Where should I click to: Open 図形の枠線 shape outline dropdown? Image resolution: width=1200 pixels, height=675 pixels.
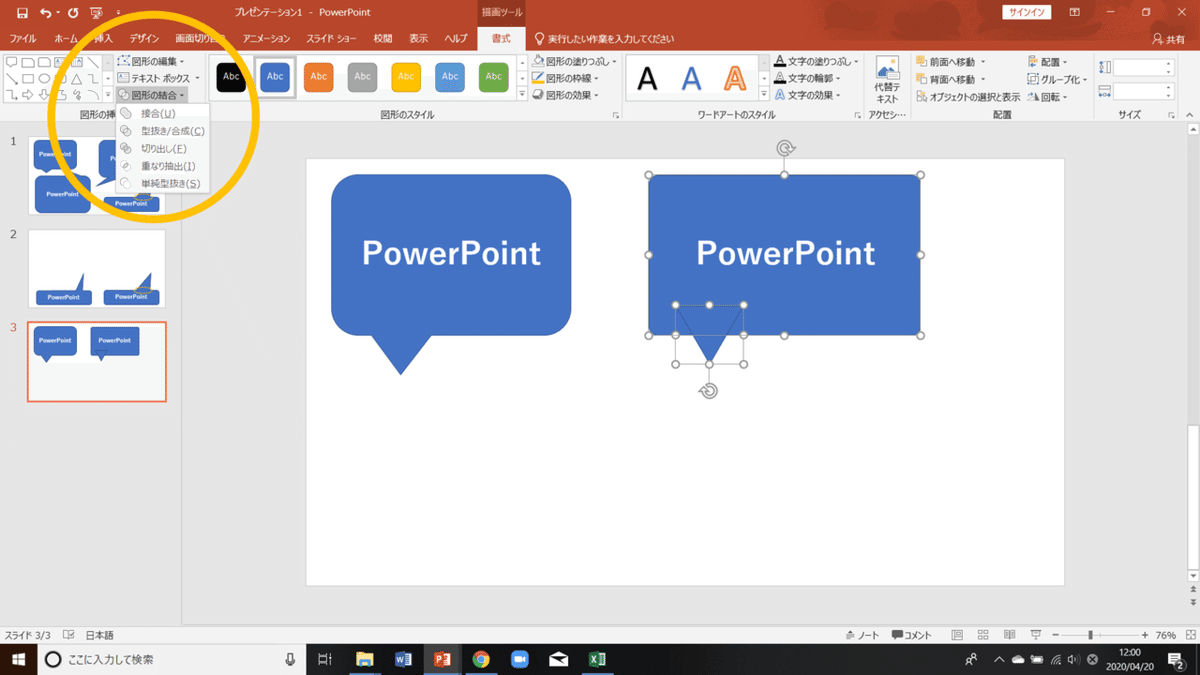click(567, 78)
